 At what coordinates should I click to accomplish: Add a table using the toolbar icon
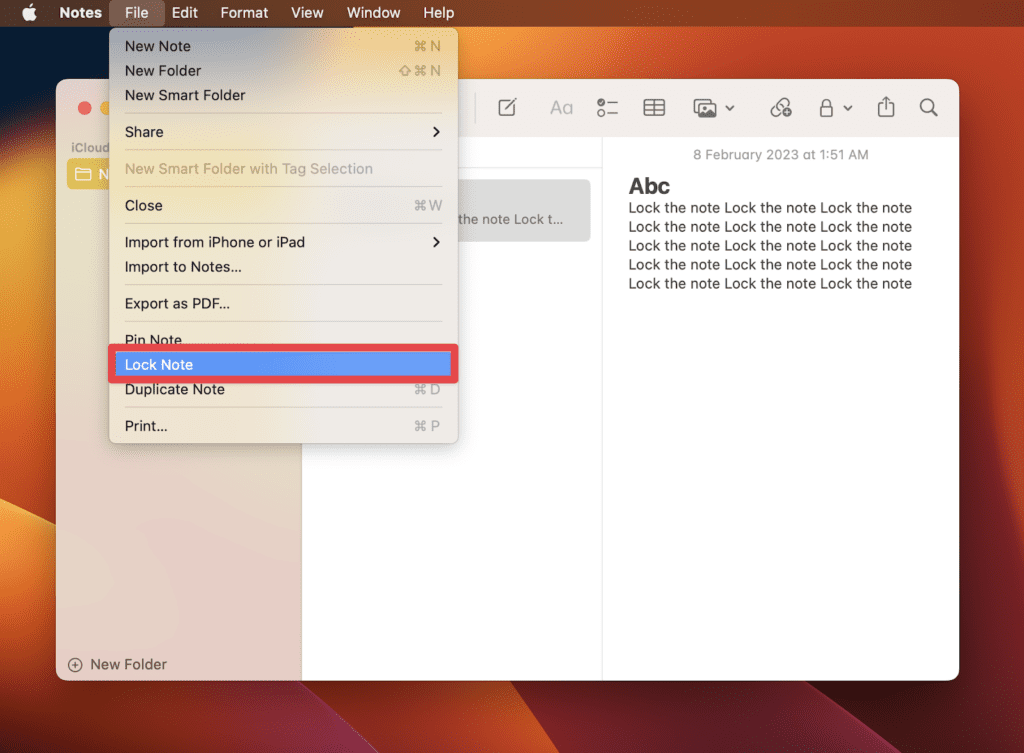(x=654, y=108)
